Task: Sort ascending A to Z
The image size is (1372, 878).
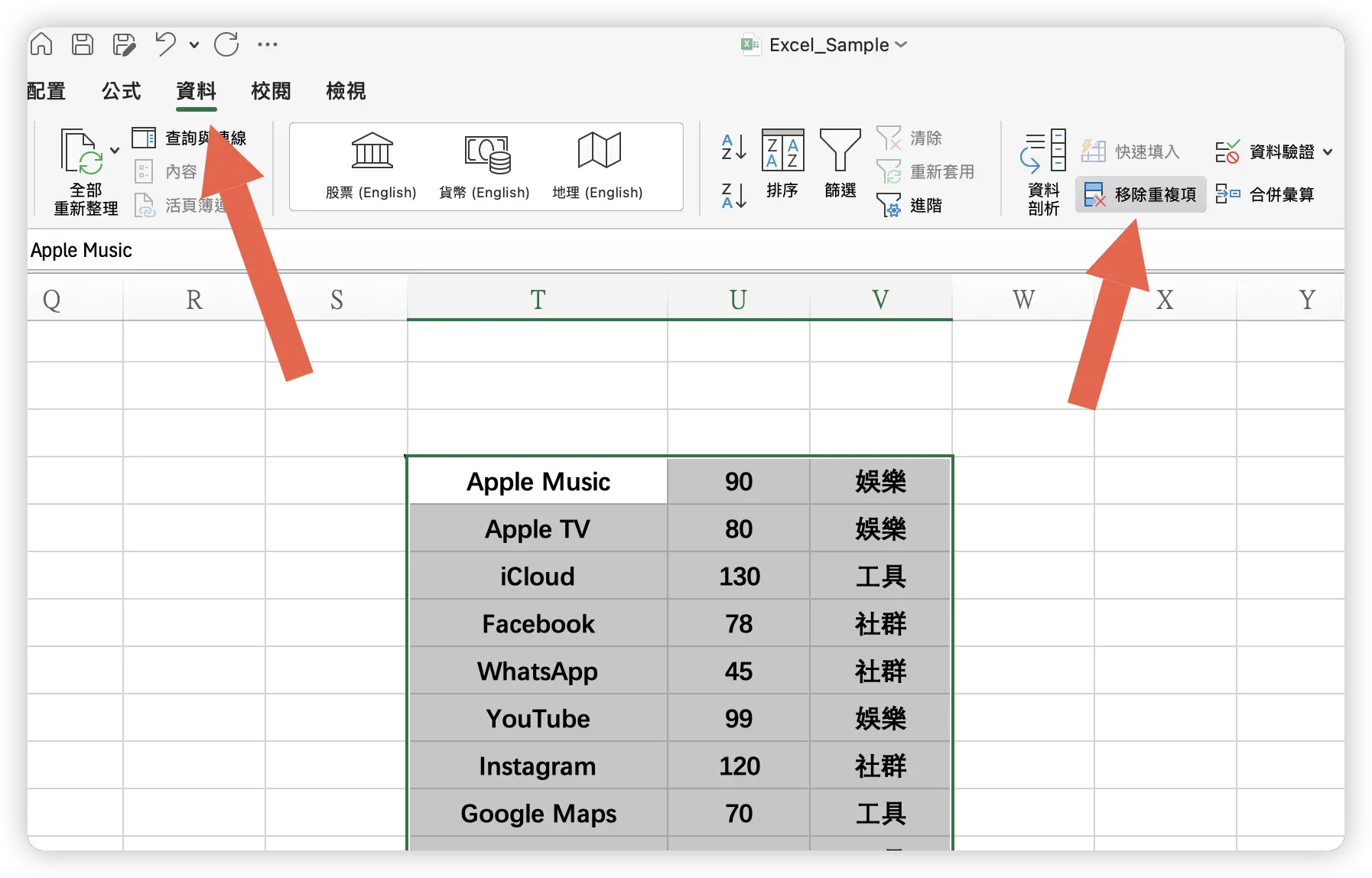Action: (x=733, y=147)
